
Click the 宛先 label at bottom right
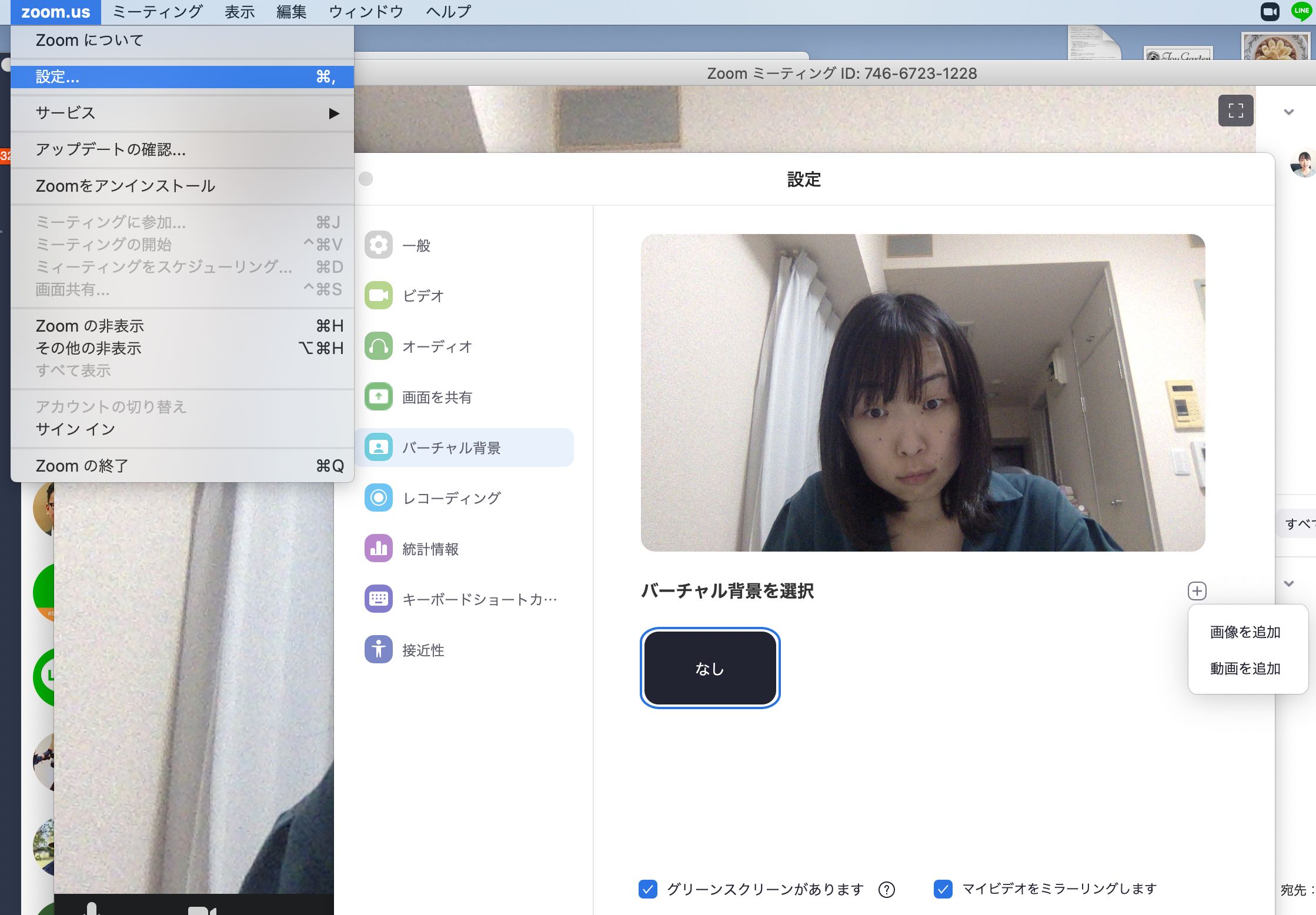pyautogui.click(x=1297, y=890)
